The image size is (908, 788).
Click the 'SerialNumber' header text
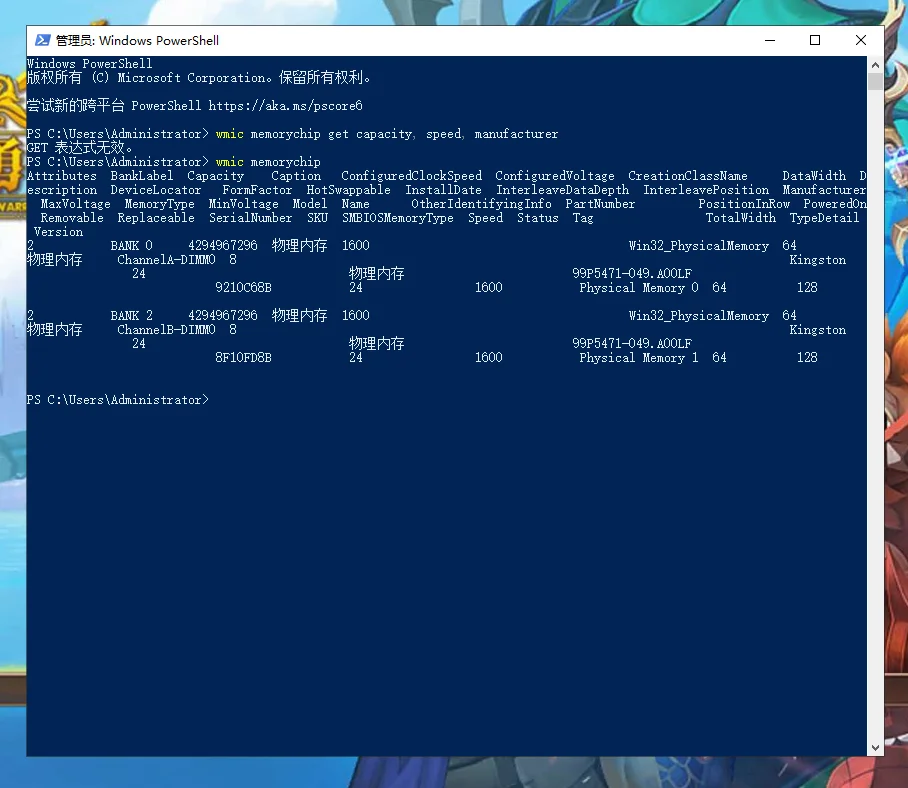pyautogui.click(x=250, y=218)
